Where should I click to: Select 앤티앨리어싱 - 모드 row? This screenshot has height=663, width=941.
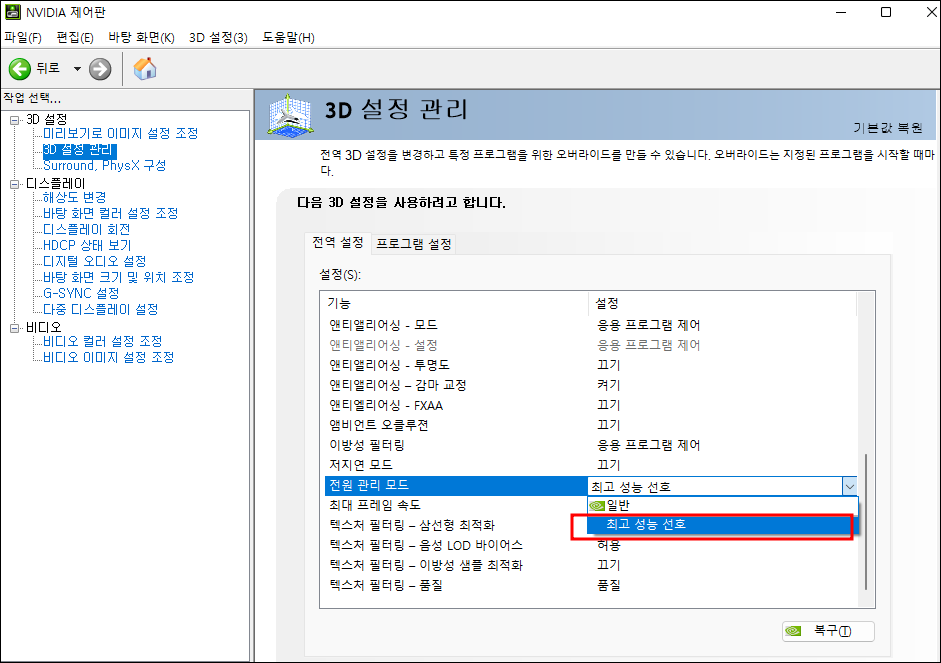(x=591, y=325)
